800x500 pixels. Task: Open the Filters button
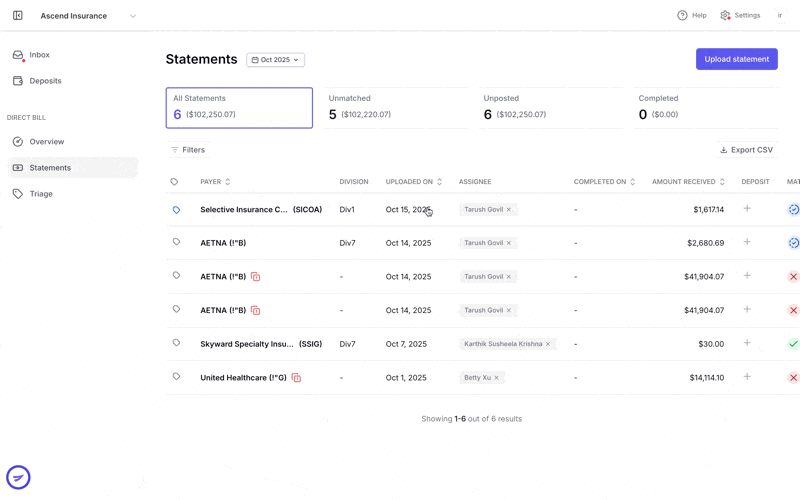pos(188,149)
